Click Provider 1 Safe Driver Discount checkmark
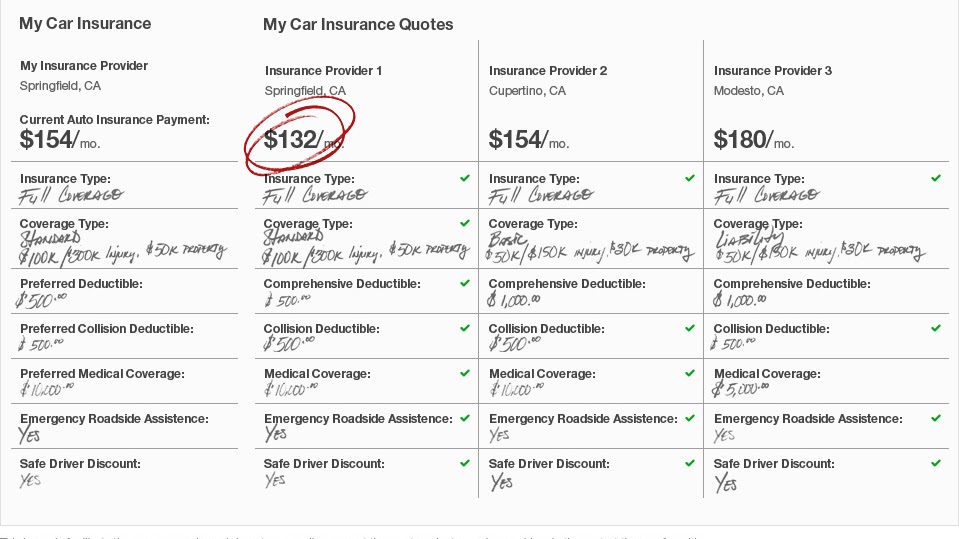Image resolution: width=959 pixels, height=539 pixels. coord(465,463)
